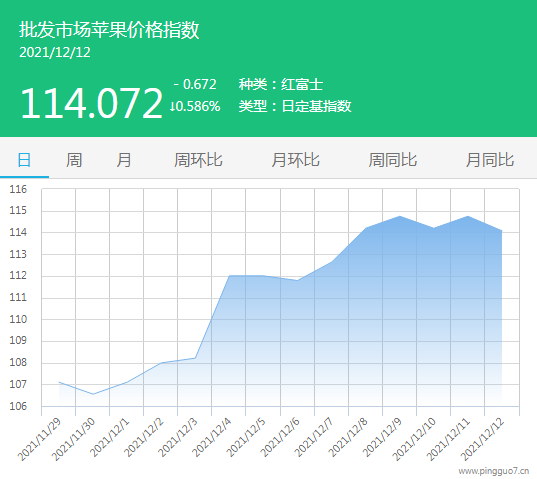Switch to the 周 weekly tab
The height and width of the screenshot is (479, 537).
coord(74,160)
